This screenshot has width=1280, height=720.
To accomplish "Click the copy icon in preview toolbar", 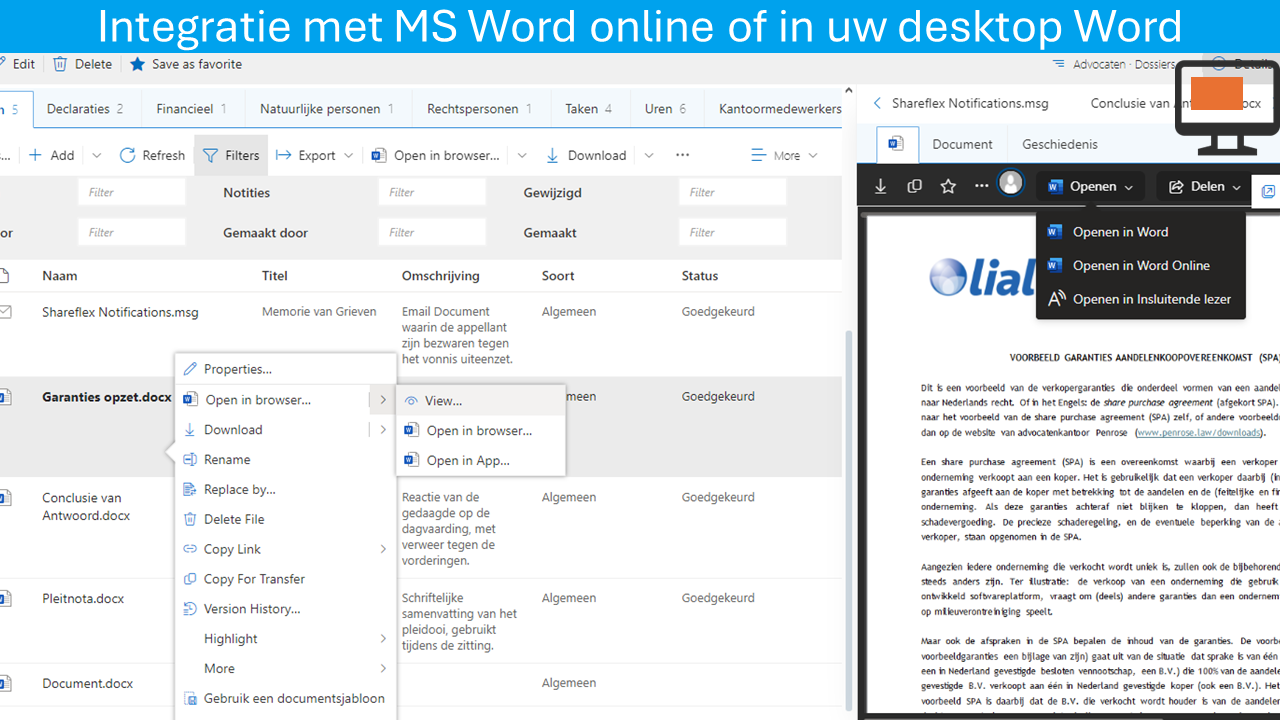I will [914, 186].
